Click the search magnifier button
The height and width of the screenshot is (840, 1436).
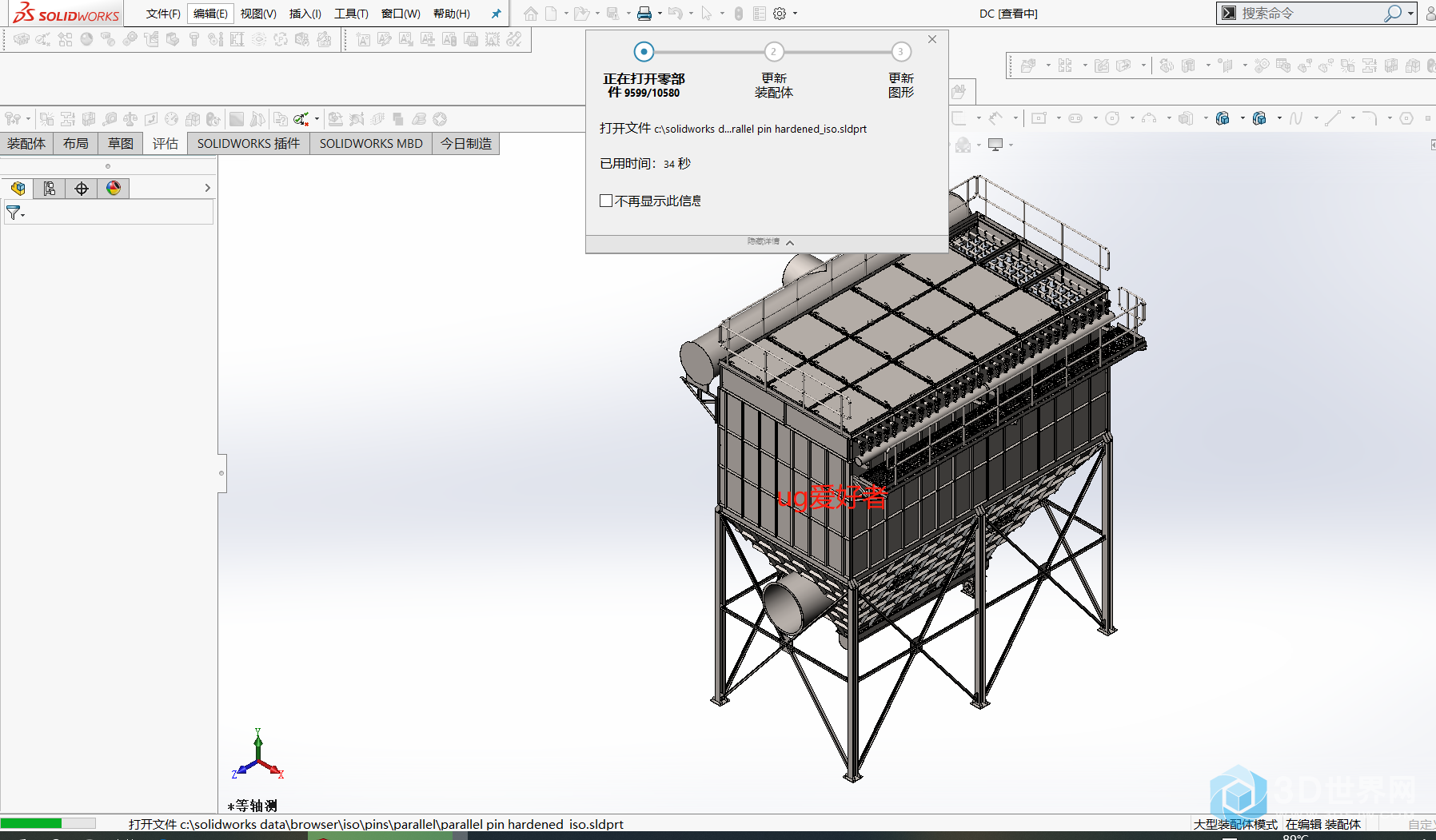[x=1393, y=14]
